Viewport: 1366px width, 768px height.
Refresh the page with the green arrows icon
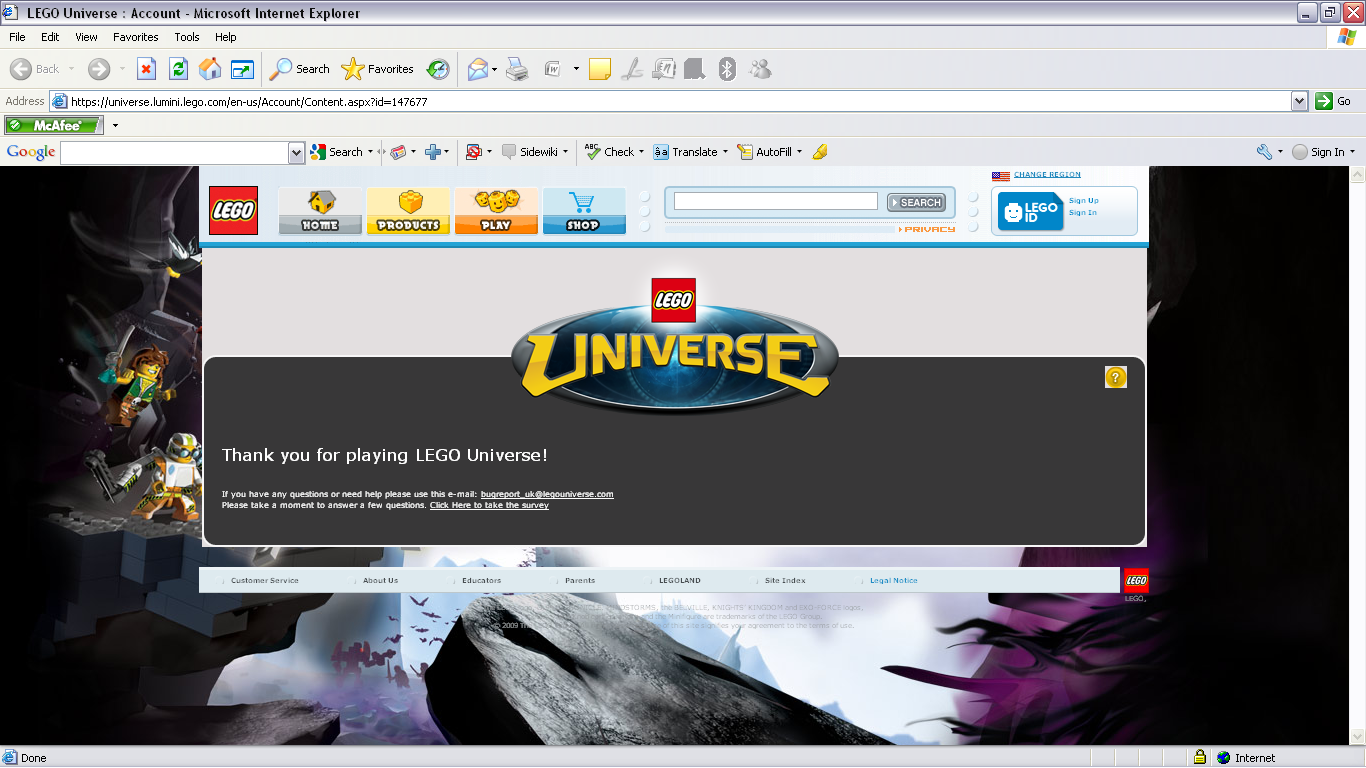(x=178, y=69)
